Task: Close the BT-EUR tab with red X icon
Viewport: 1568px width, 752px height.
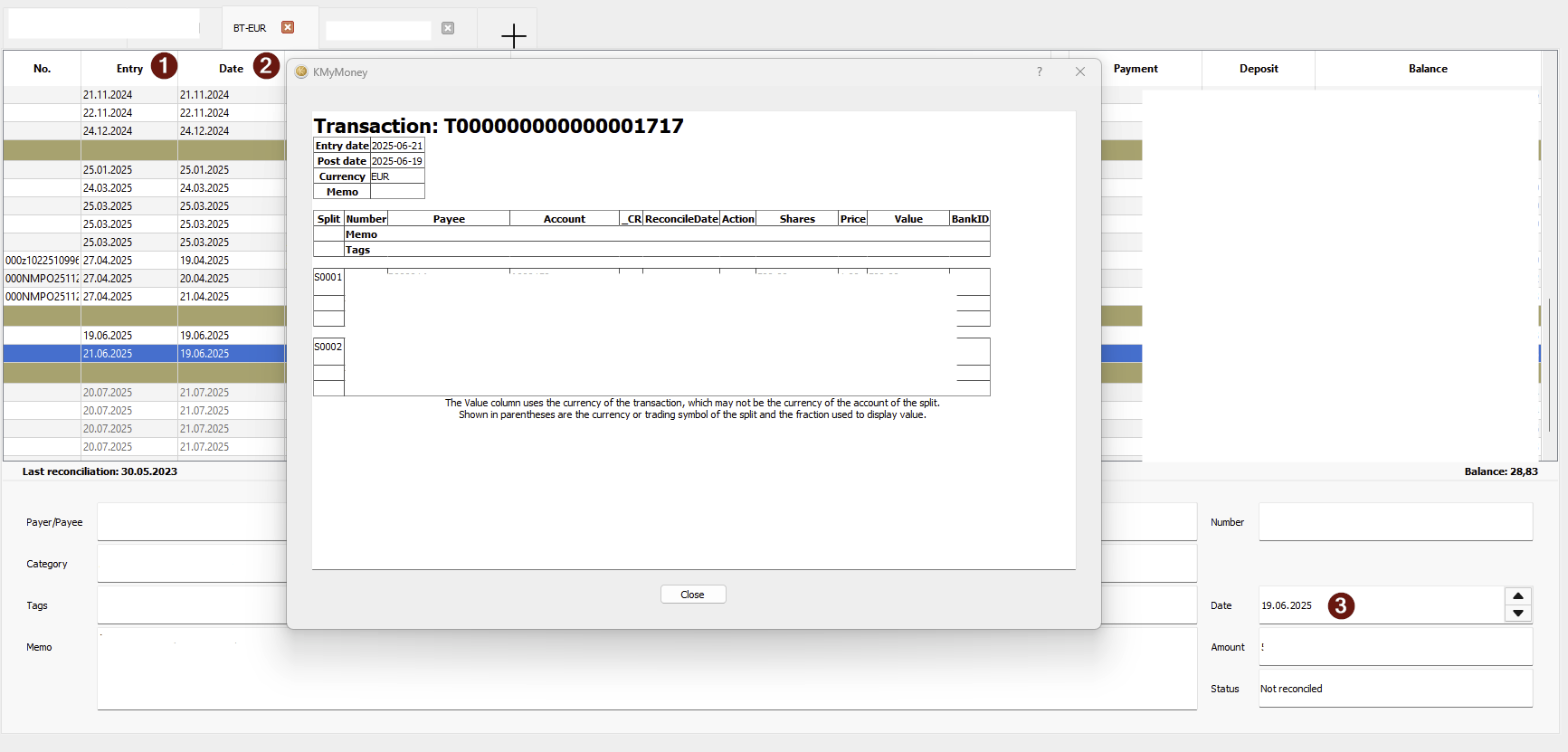Action: (288, 27)
